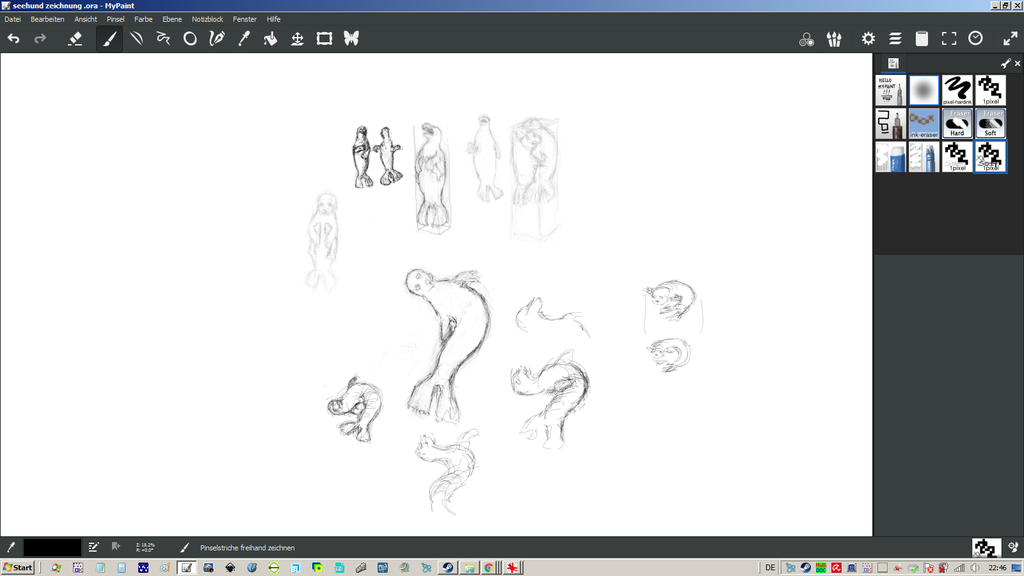
Task: Select the frame editing tool
Action: pyautogui.click(x=324, y=39)
